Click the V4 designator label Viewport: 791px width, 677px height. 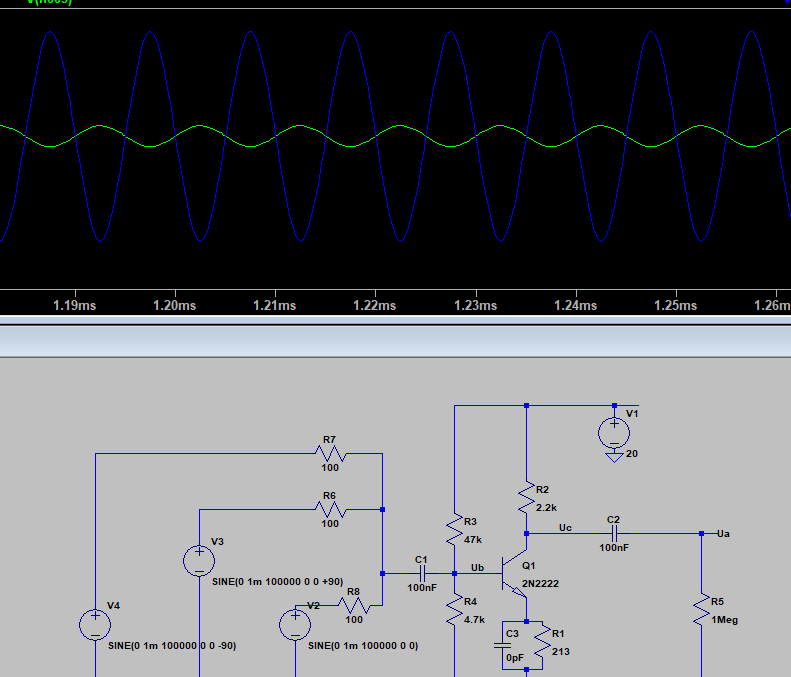point(114,606)
